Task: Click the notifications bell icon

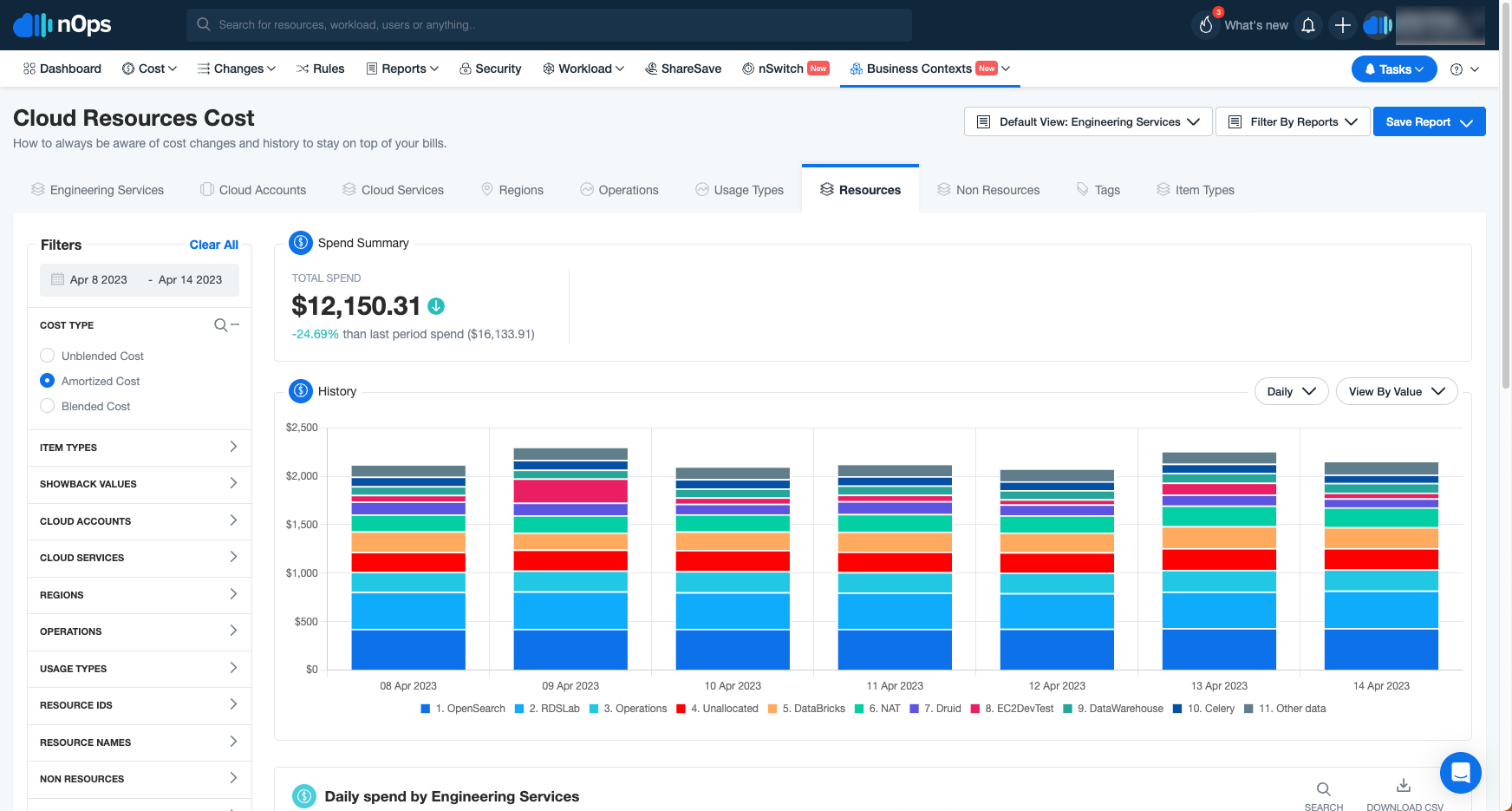Action: click(x=1308, y=25)
